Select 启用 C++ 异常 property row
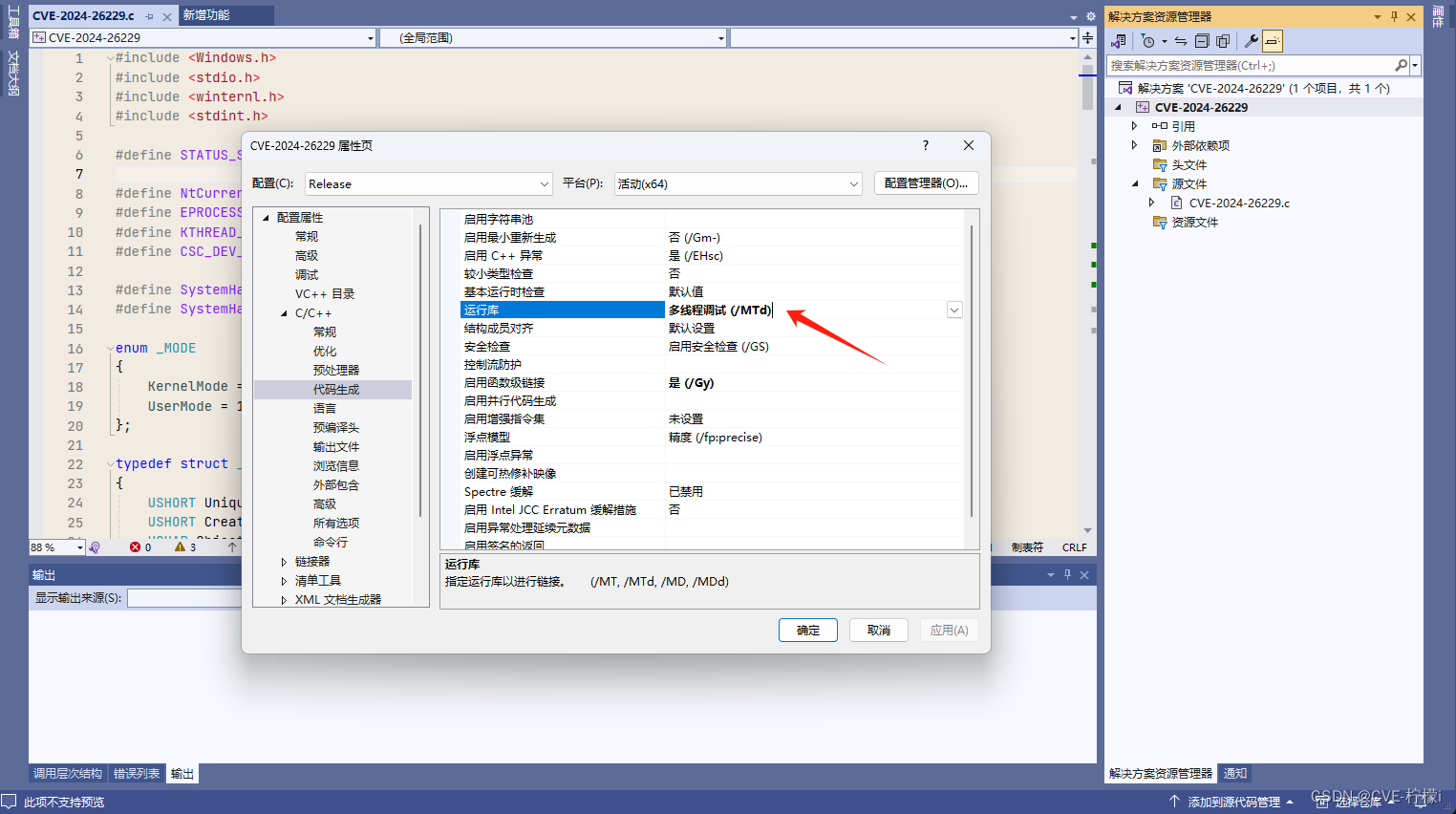This screenshot has width=1456, height=814. (712, 255)
